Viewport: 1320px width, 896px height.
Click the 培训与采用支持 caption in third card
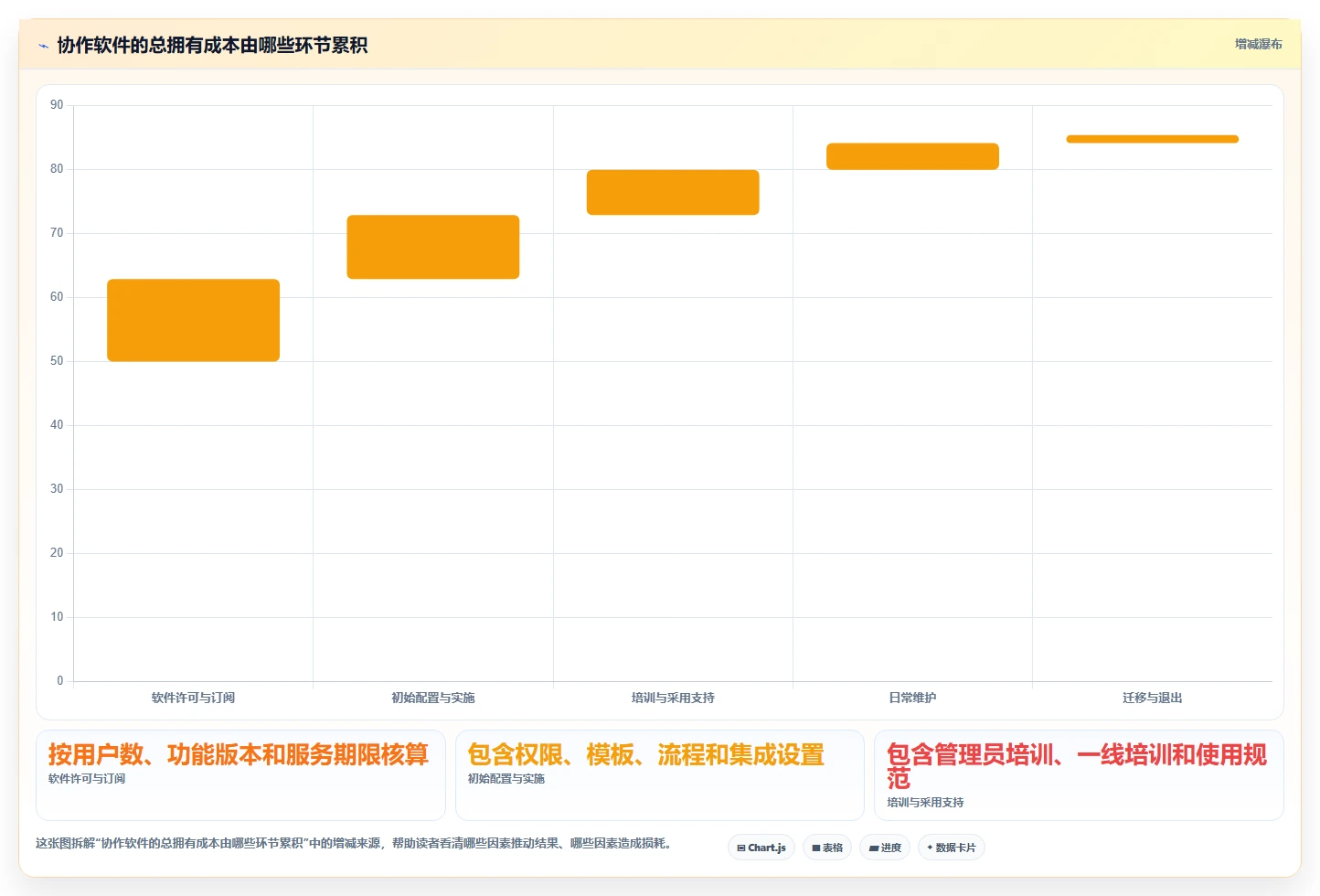(x=925, y=803)
